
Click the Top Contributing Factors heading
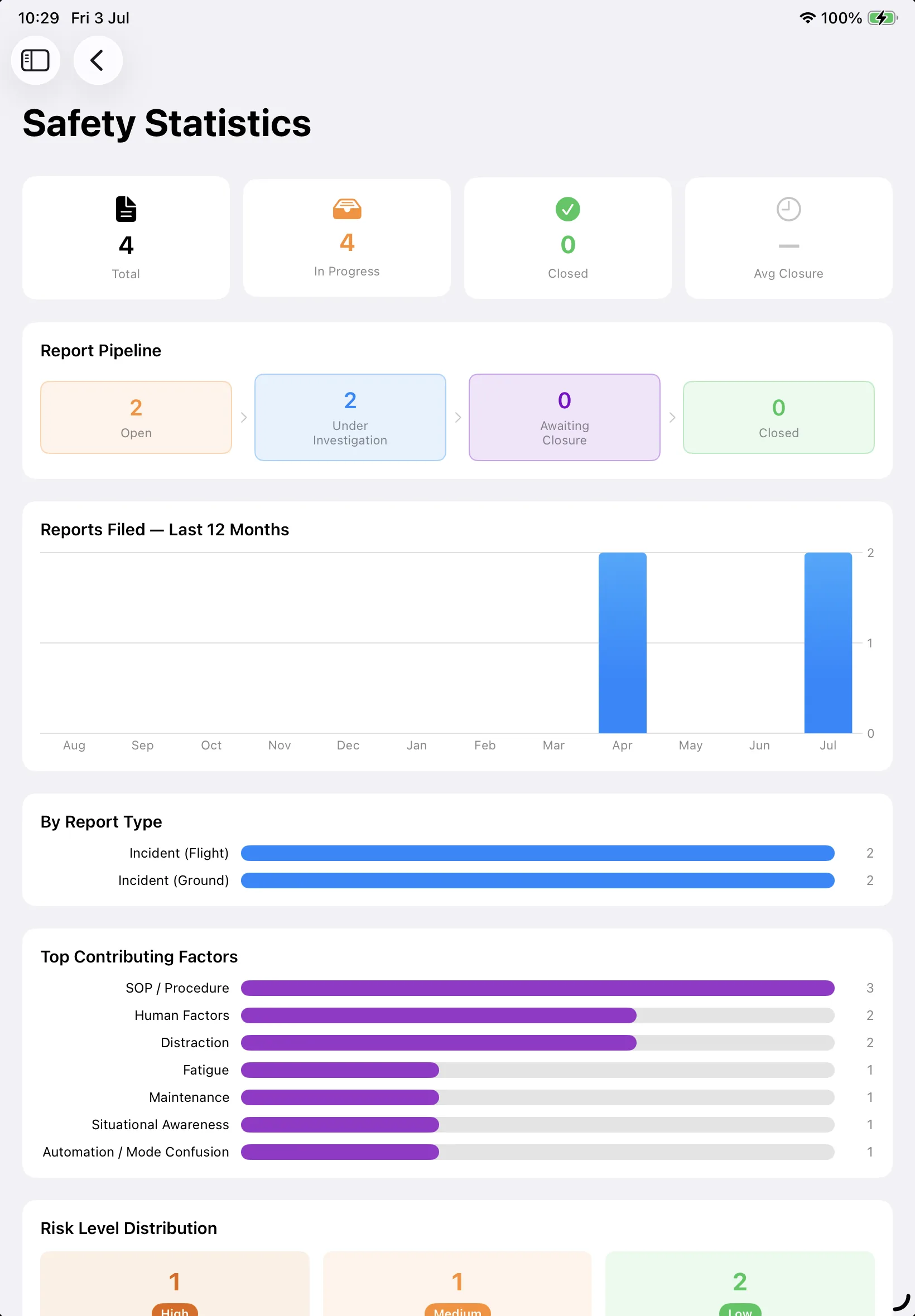click(x=139, y=957)
